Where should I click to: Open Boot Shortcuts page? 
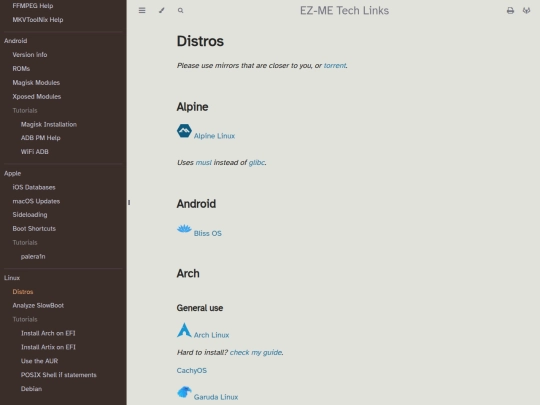34,229
